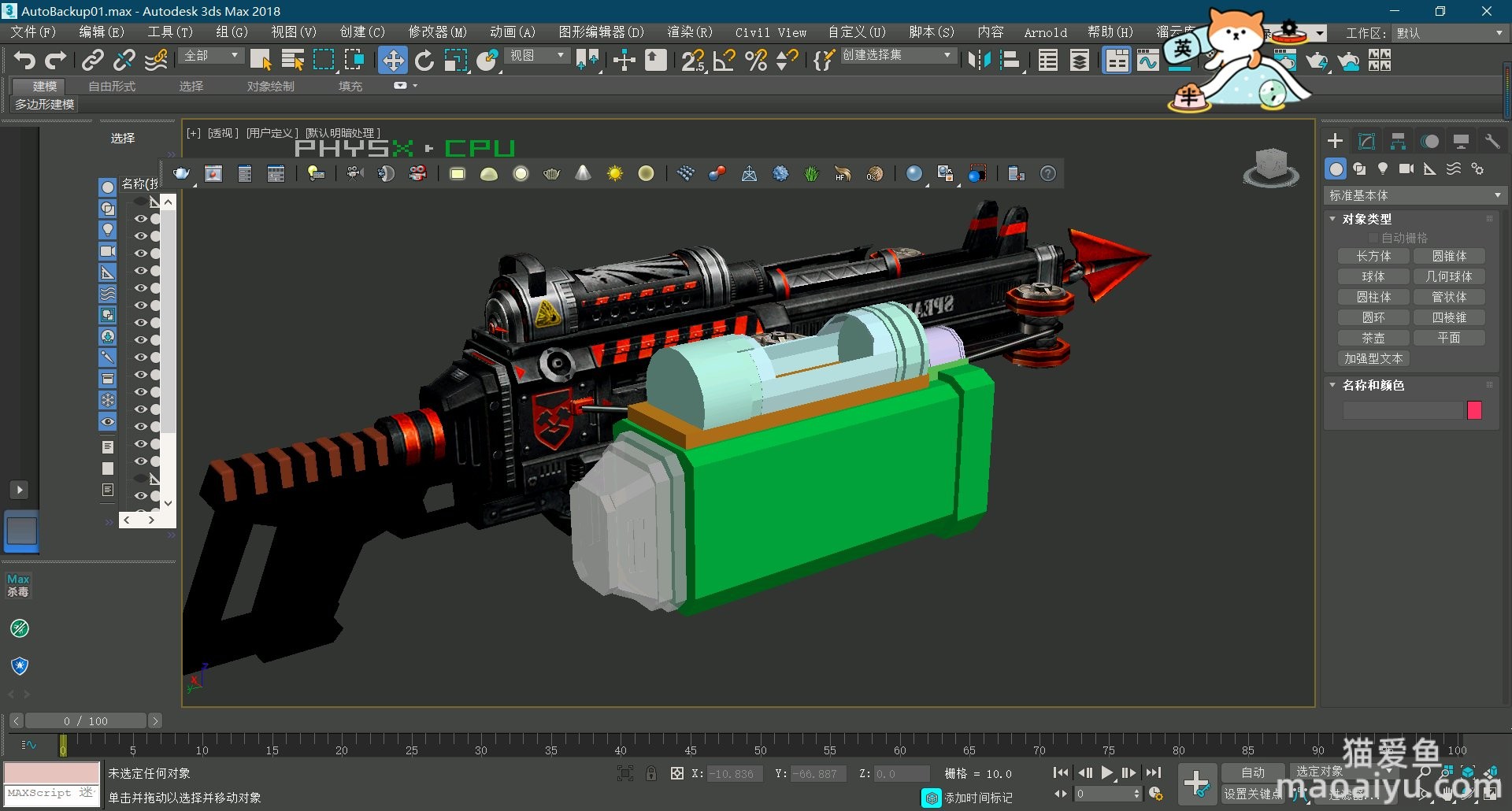Click the 圆柱体 cylinder button
The width and height of the screenshot is (1512, 811).
pos(1373,297)
